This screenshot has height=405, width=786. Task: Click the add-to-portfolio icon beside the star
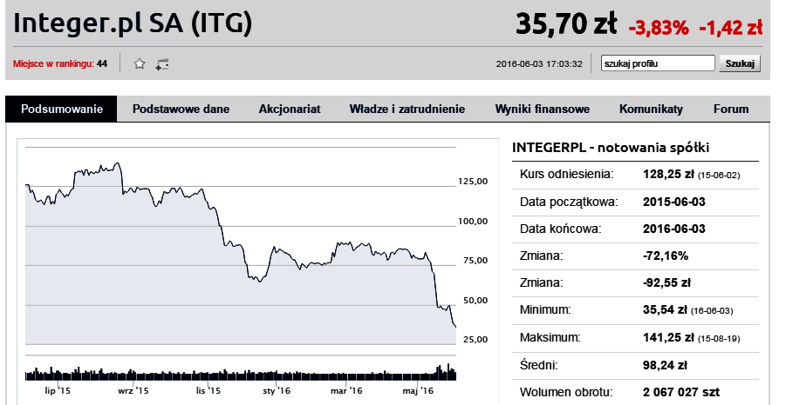[162, 64]
